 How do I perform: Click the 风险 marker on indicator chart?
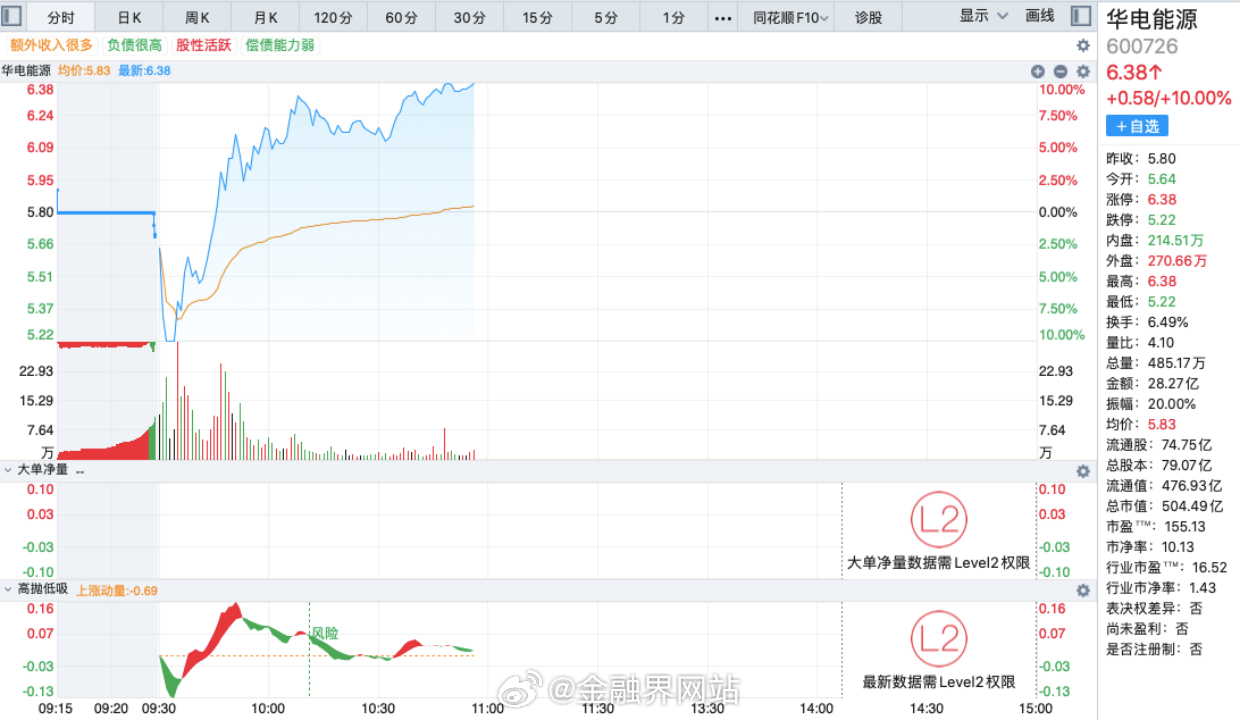click(325, 633)
